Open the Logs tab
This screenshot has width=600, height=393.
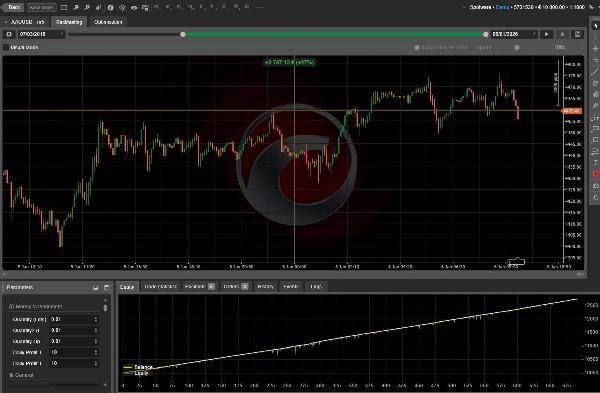pos(316,287)
